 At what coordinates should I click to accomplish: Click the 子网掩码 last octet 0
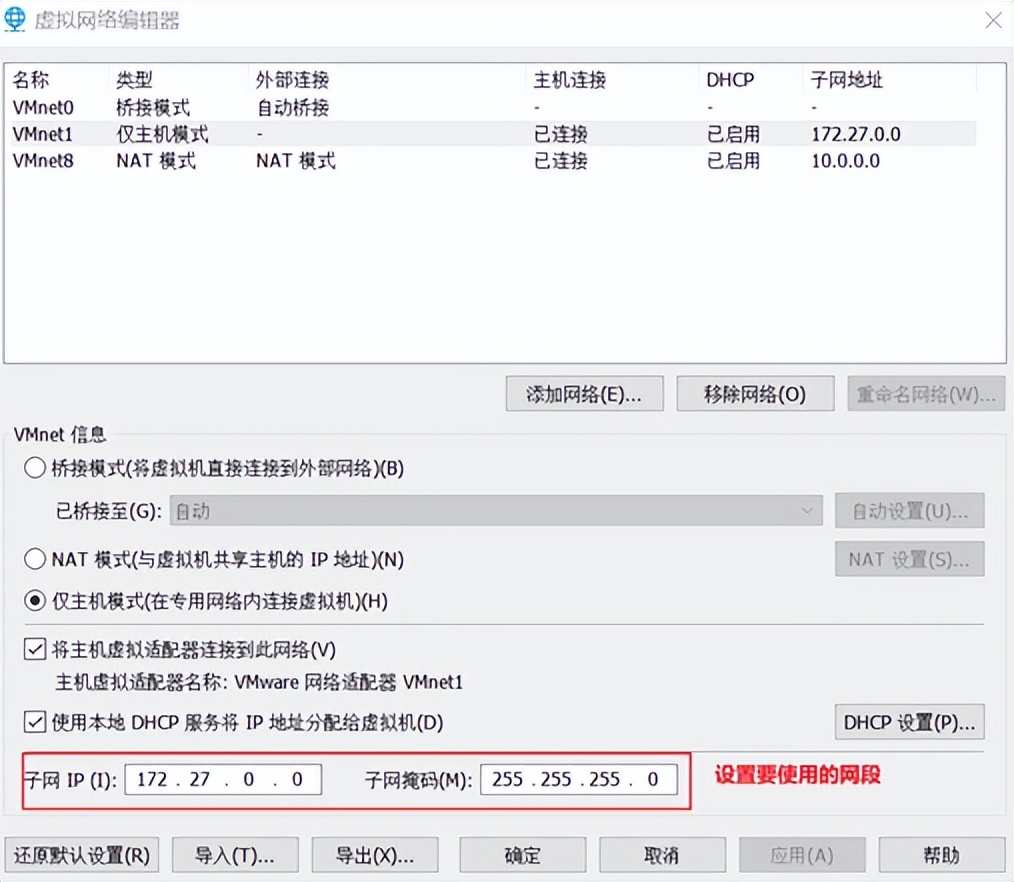coord(653,779)
